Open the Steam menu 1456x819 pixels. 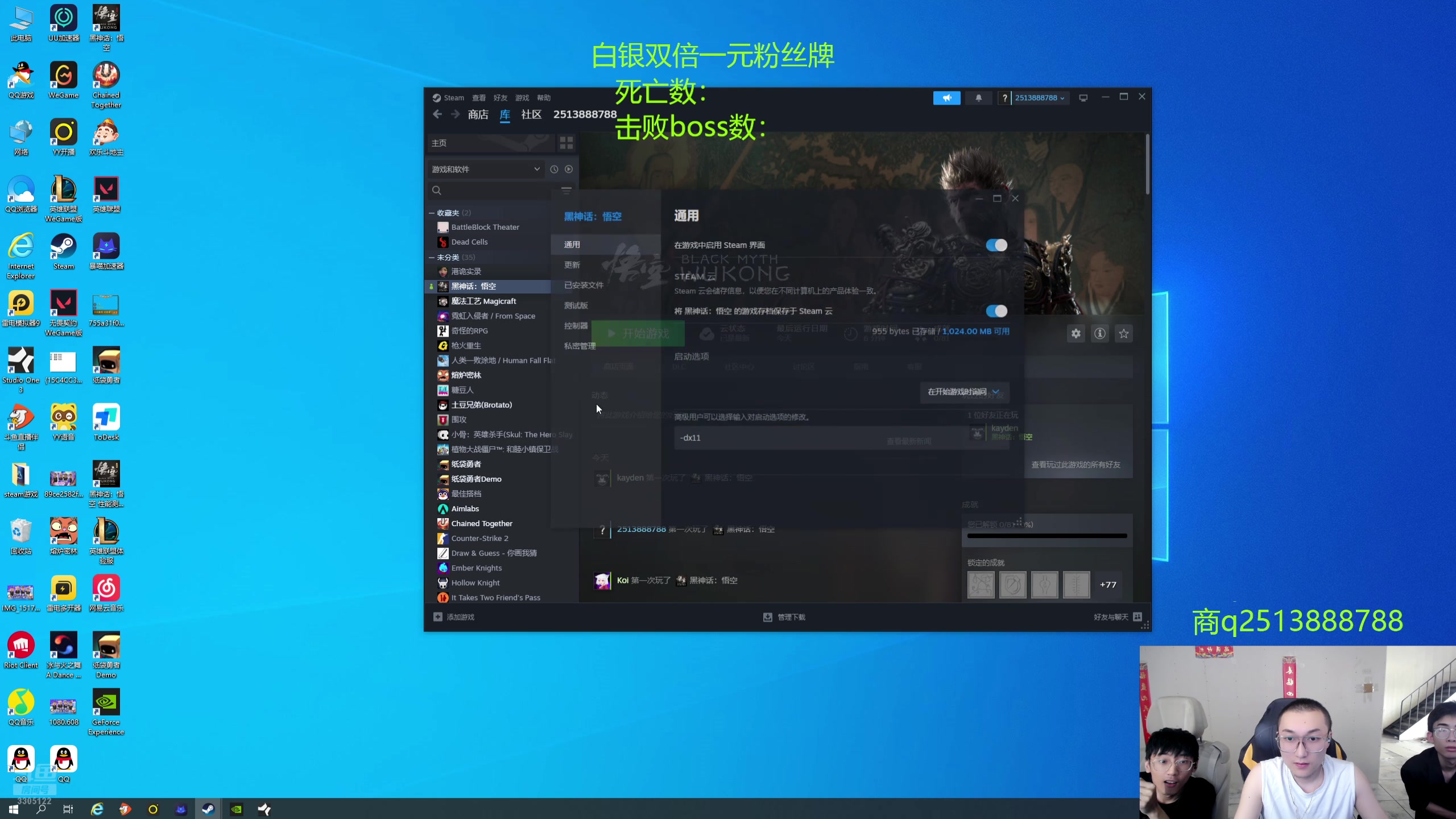click(454, 98)
